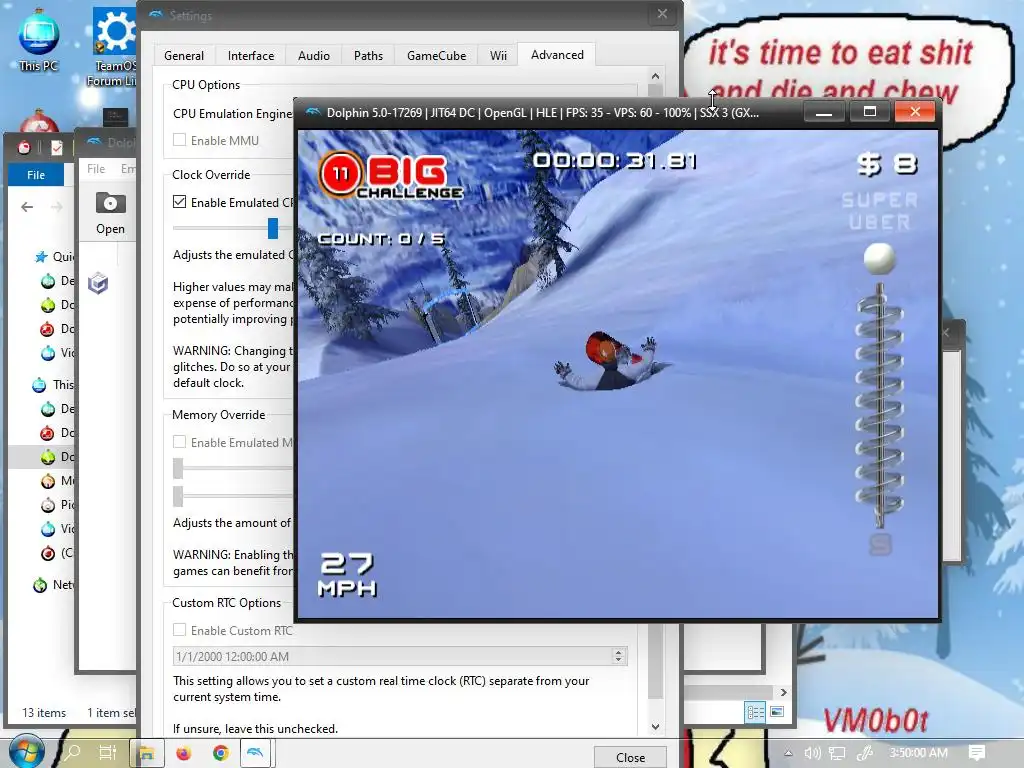Viewport: 1024px width, 768px height.
Task: Switch to Paths settings tab
Action: (x=368, y=56)
